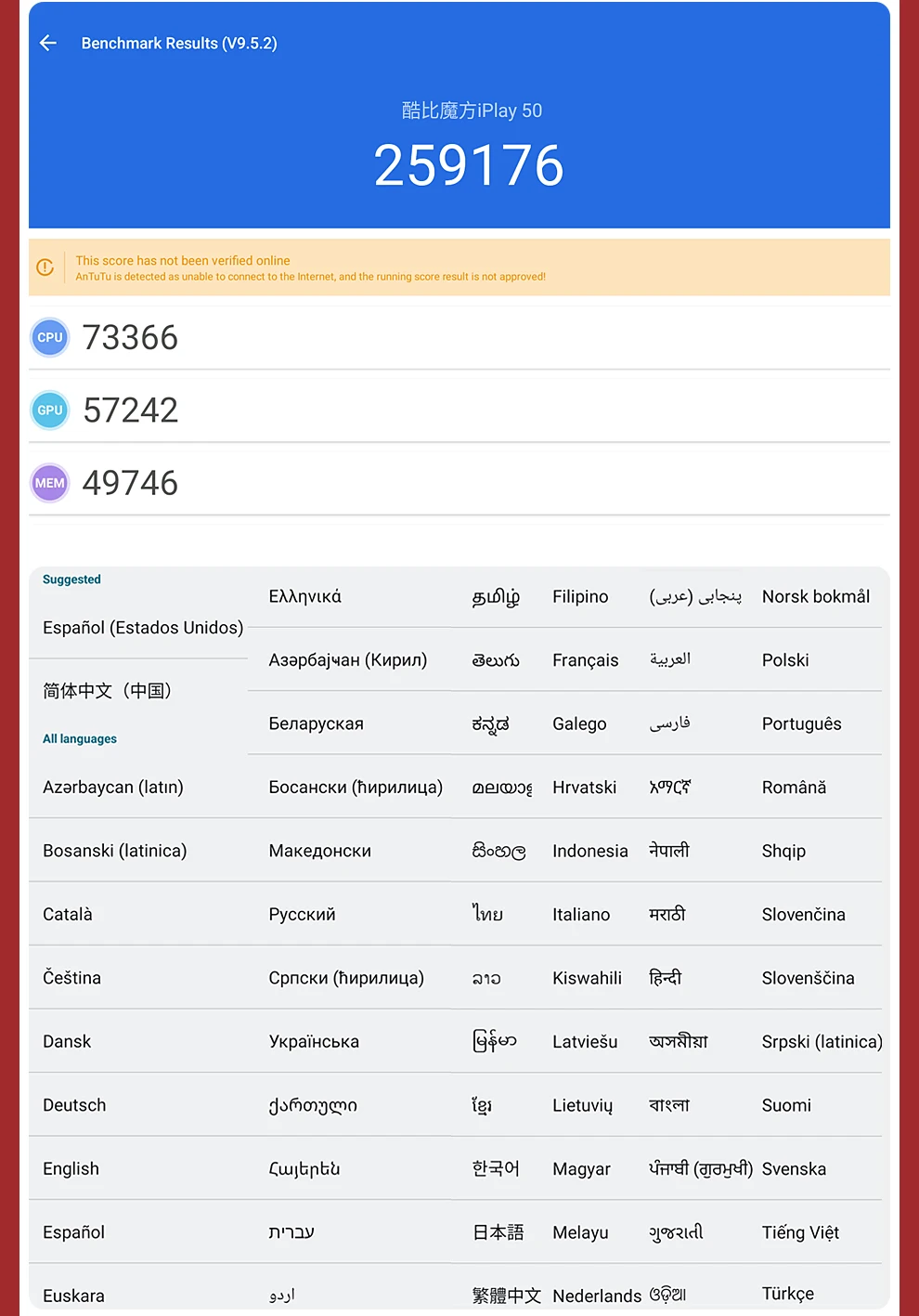The height and width of the screenshot is (1316, 919).
Task: Pick Македонски language
Action: [x=320, y=851]
